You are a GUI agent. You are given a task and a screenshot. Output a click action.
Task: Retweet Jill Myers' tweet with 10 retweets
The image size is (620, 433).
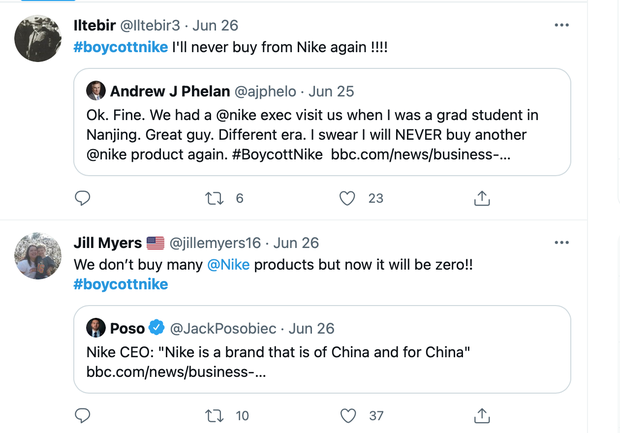[214, 416]
